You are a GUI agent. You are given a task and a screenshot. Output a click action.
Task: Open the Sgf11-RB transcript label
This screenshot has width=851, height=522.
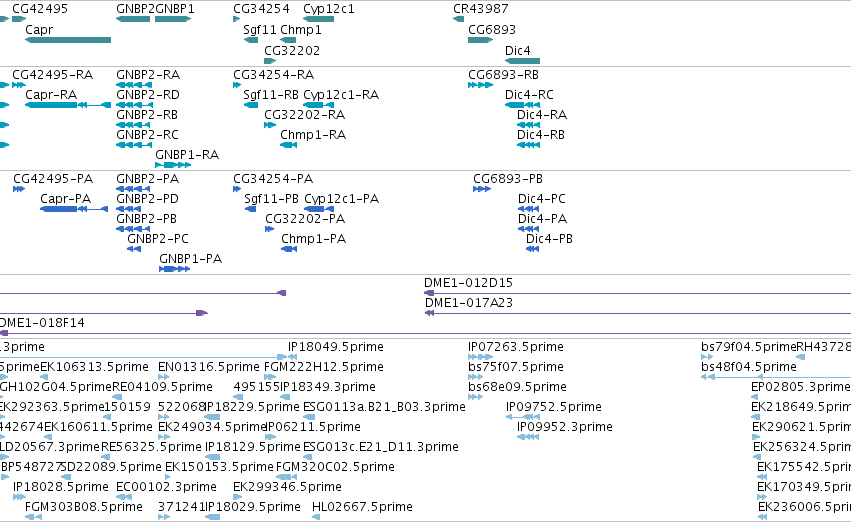pos(271,95)
